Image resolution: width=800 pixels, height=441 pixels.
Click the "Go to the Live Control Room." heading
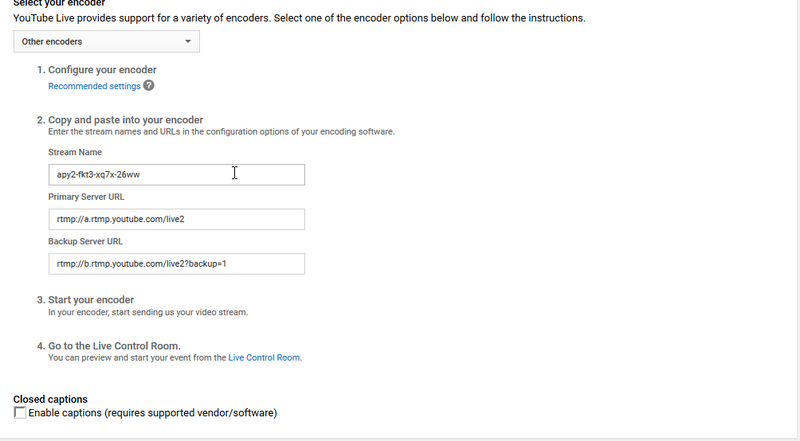[x=114, y=346]
